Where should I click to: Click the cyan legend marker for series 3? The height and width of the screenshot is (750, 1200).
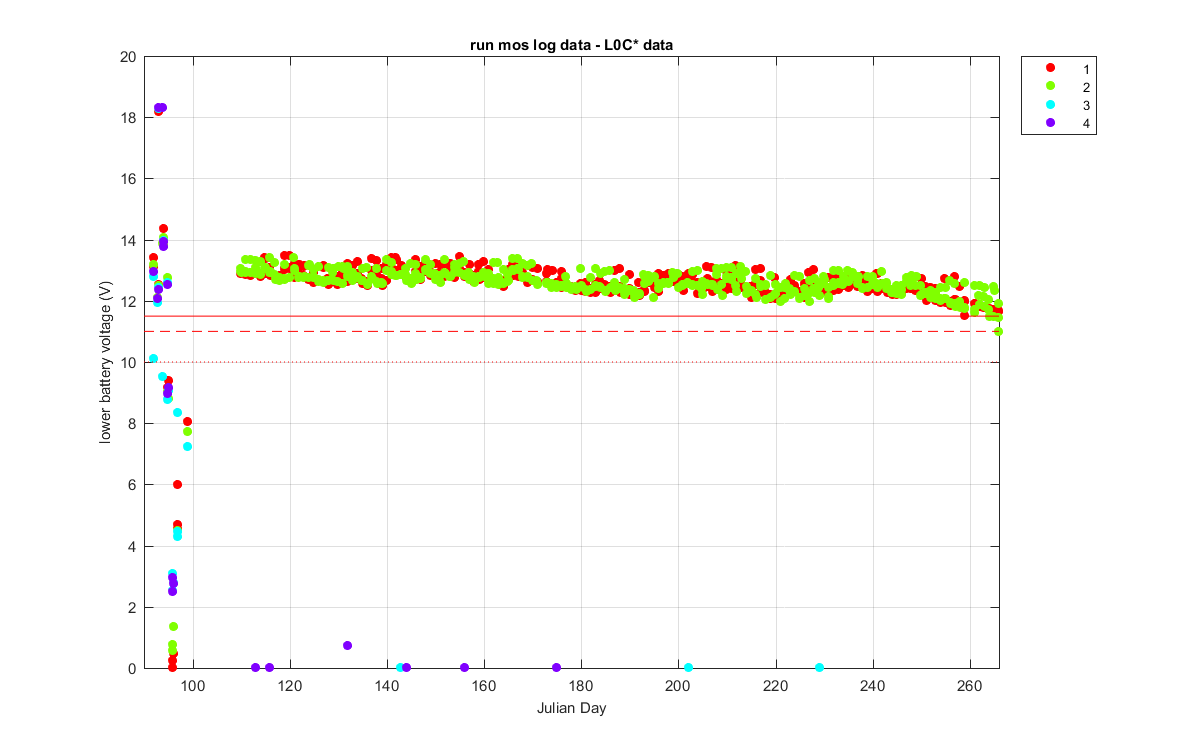coord(1050,105)
